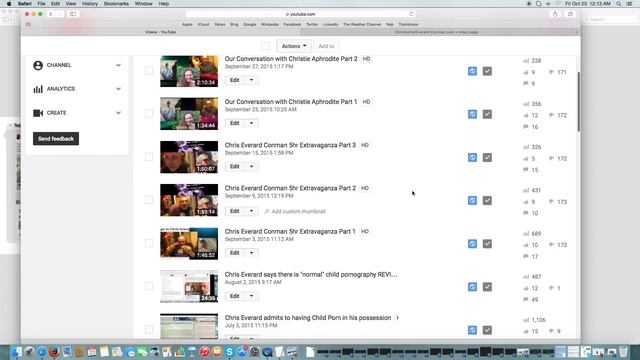Open the Help menu
The height and width of the screenshot is (360, 640).
click(x=164, y=4)
